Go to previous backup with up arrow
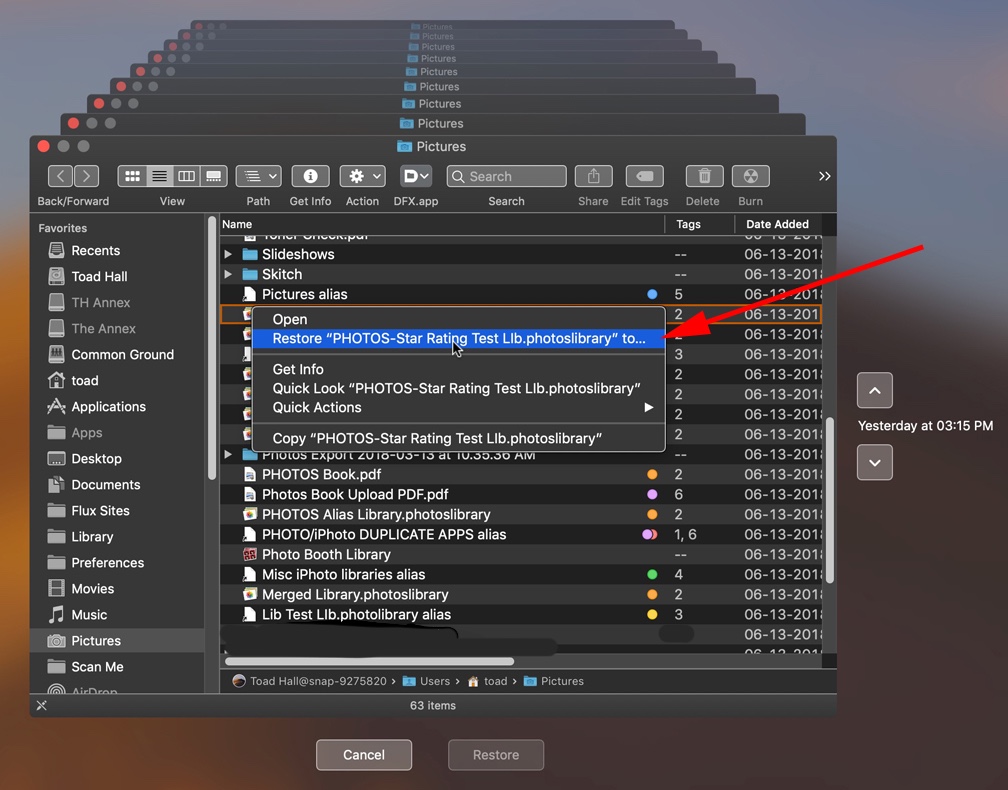 click(x=874, y=390)
